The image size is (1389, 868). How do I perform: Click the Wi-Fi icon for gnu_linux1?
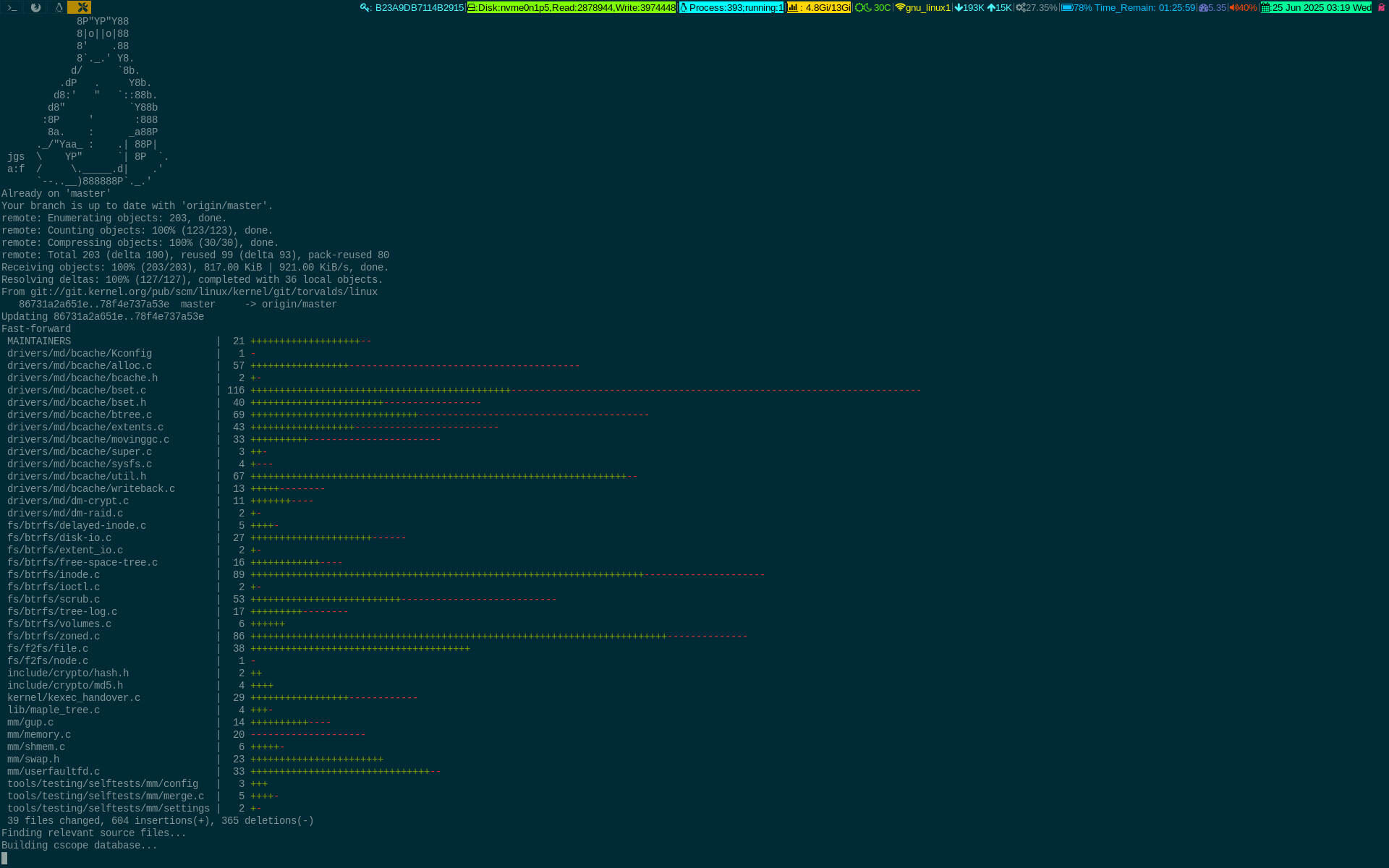click(900, 8)
